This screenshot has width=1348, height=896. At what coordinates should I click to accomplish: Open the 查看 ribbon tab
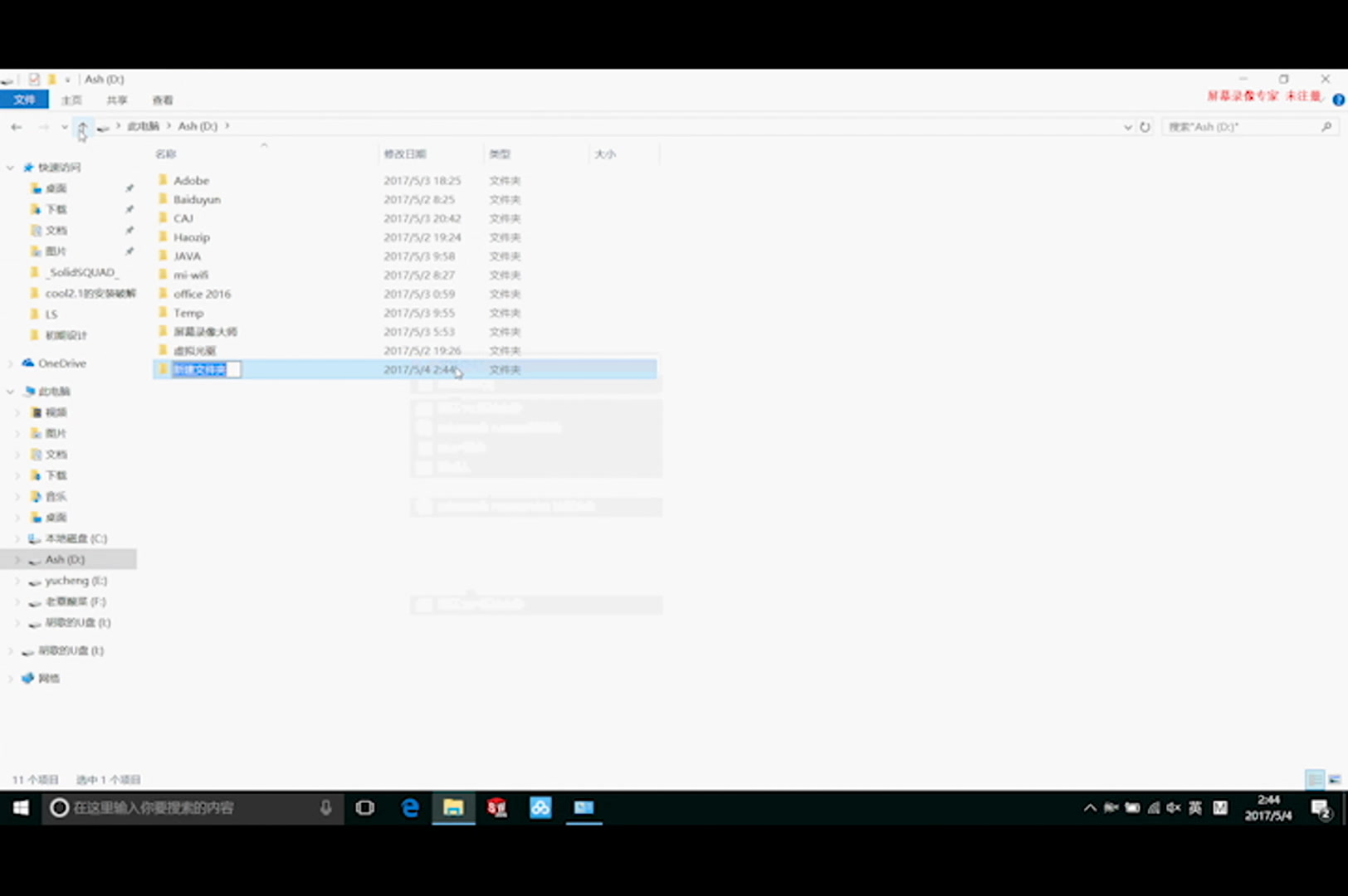[x=163, y=100]
